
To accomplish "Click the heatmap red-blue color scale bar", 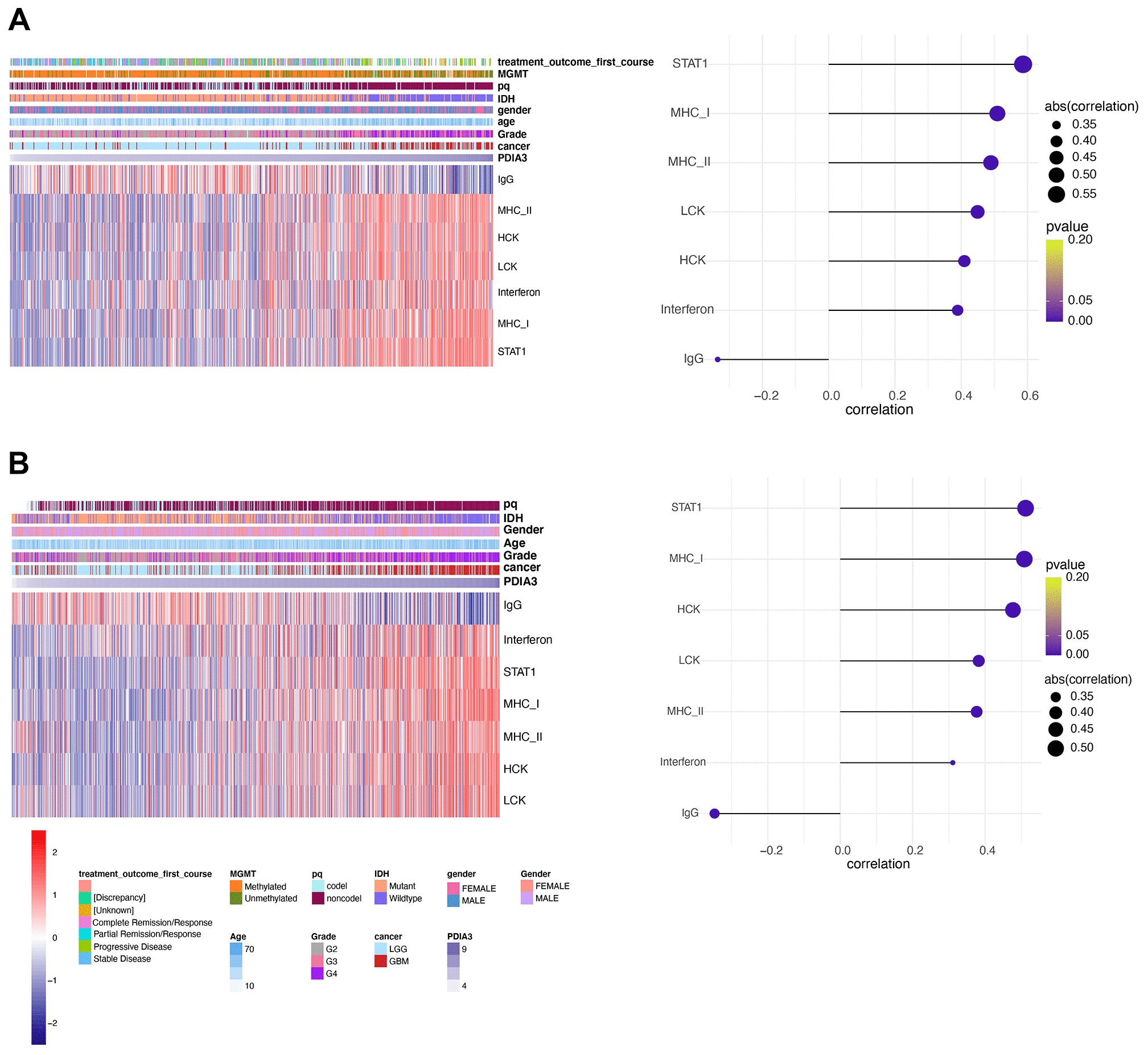I will 38,937.
